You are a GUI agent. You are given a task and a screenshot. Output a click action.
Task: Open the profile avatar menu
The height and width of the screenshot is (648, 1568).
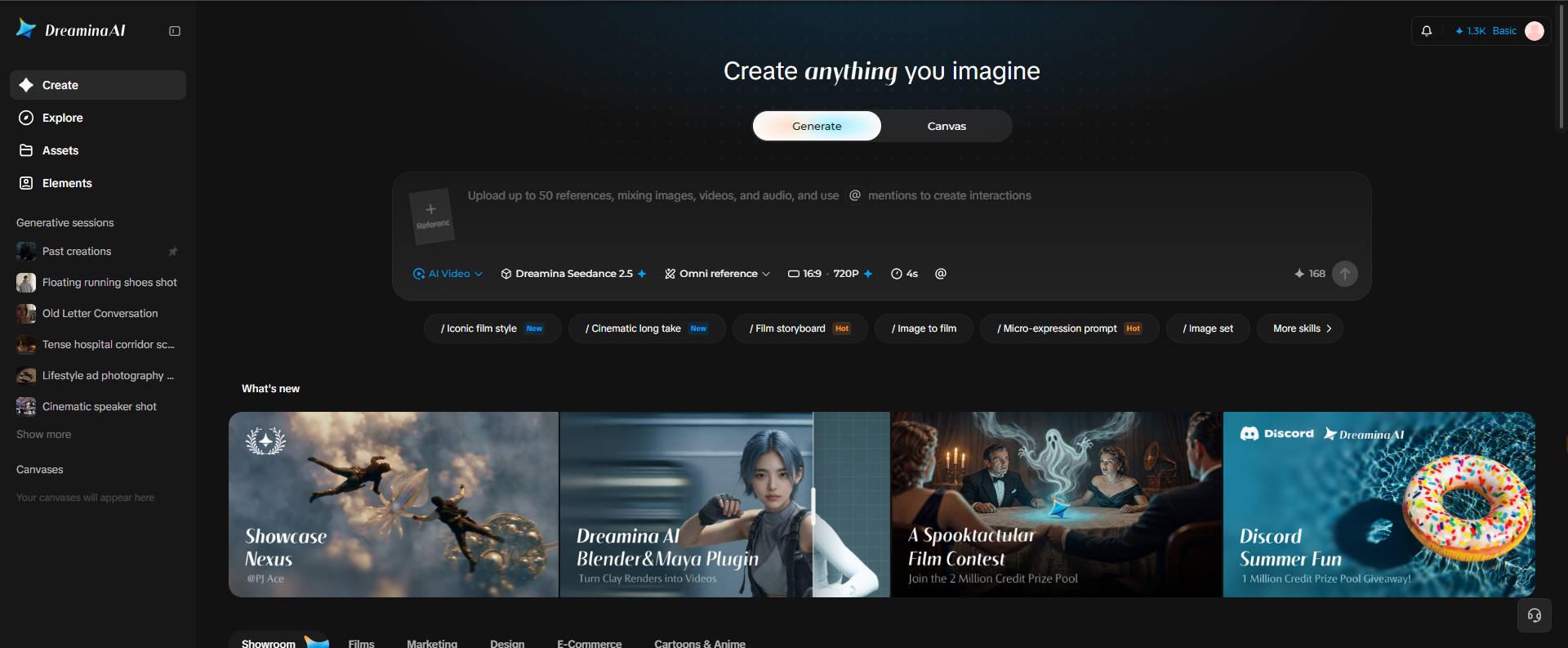point(1535,31)
